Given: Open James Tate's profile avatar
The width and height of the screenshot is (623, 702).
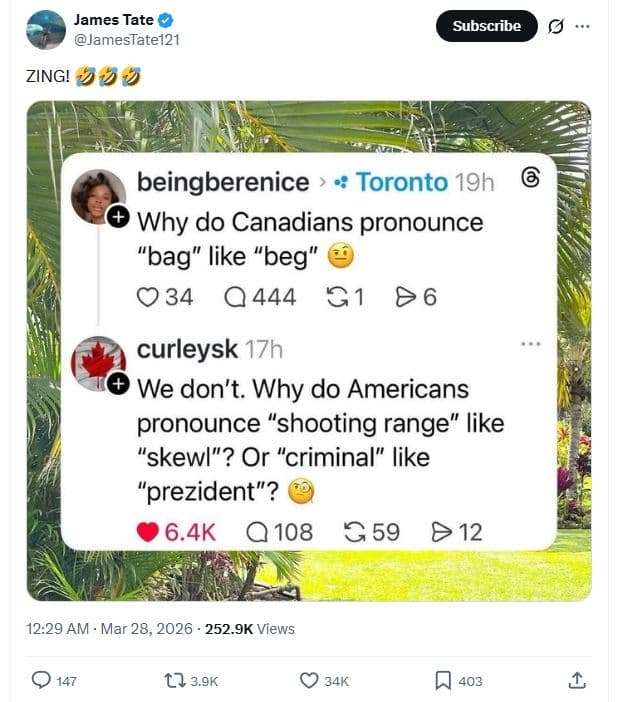Looking at the screenshot, I should pyautogui.click(x=46, y=30).
